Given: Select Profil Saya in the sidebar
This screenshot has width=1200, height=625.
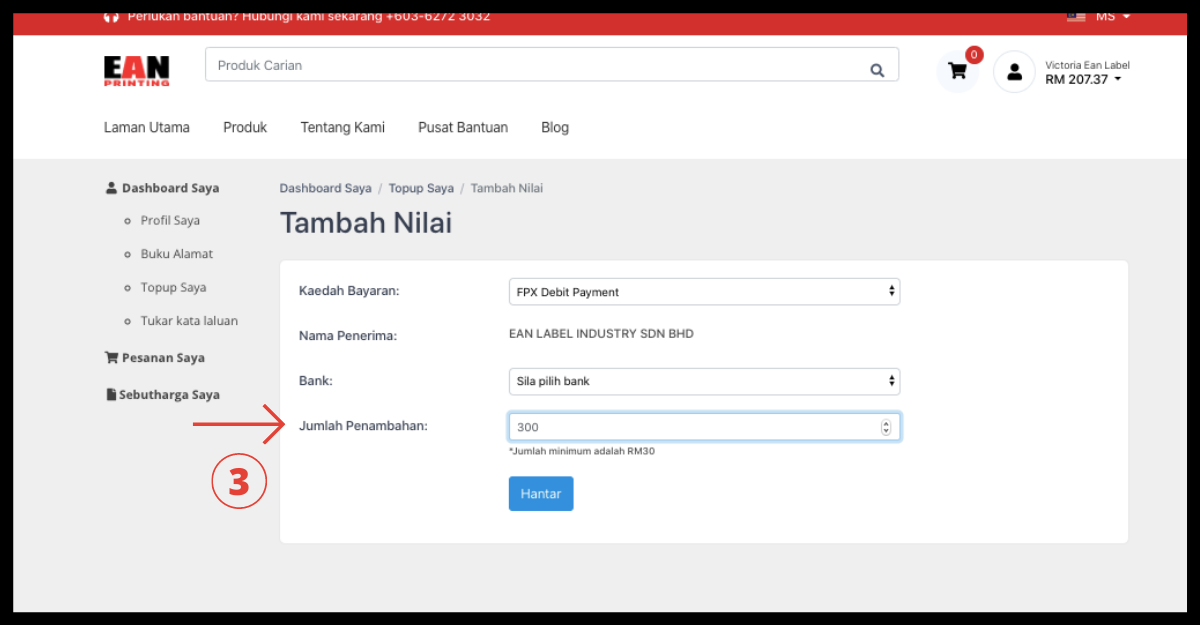Looking at the screenshot, I should 170,221.
